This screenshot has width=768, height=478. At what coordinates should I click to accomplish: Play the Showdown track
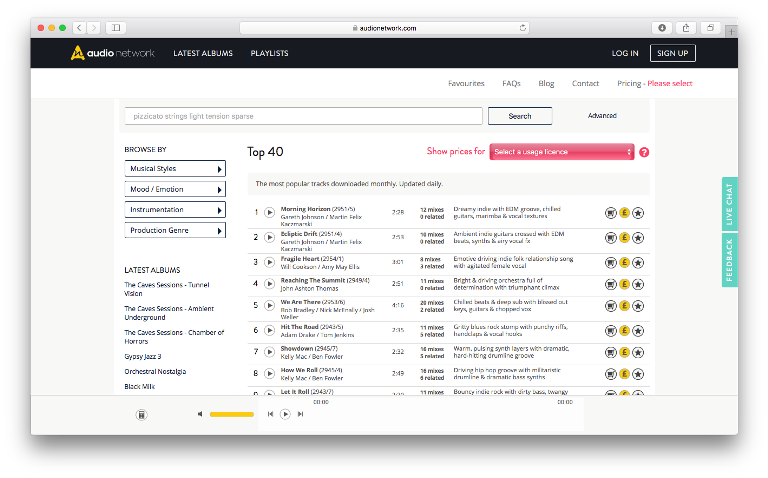coord(269,352)
